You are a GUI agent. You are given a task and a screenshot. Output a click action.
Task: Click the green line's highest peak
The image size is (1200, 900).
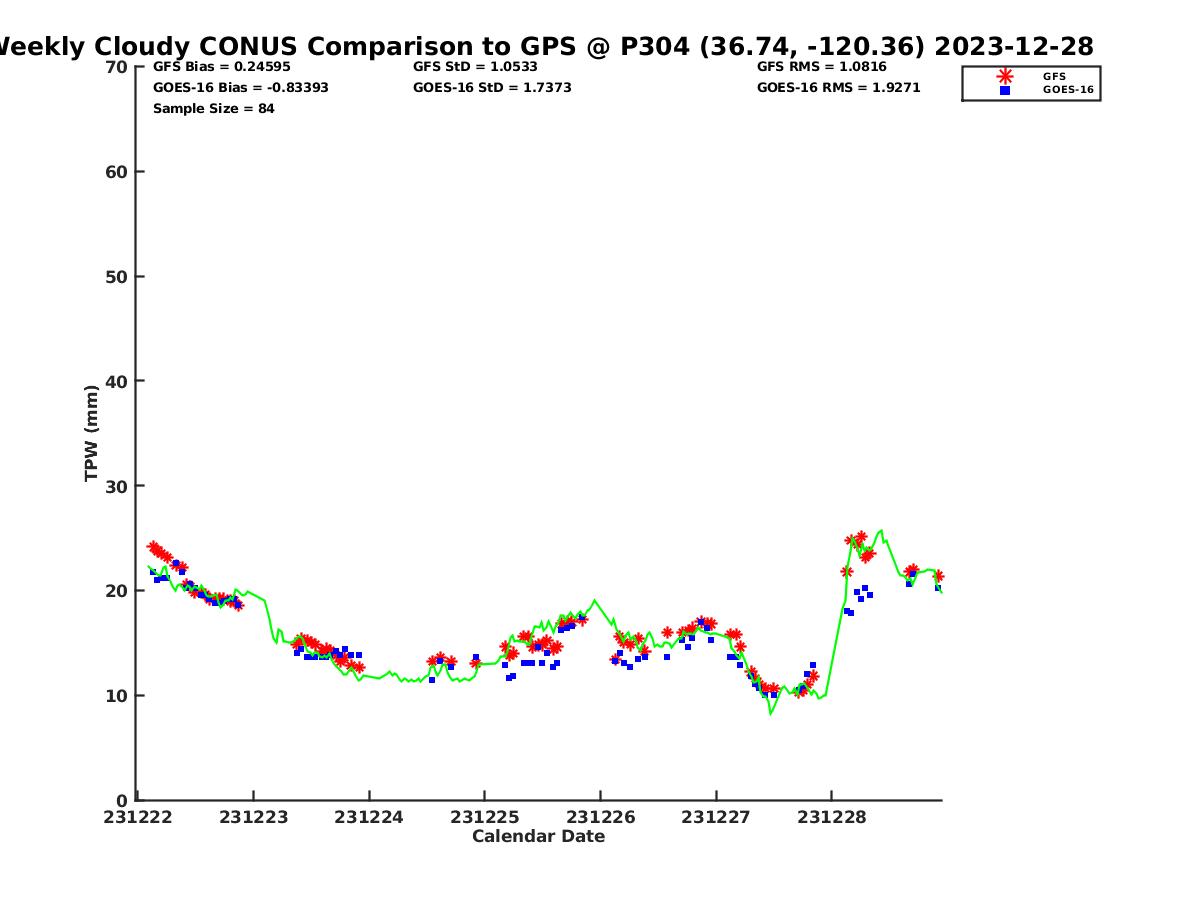[x=881, y=530]
